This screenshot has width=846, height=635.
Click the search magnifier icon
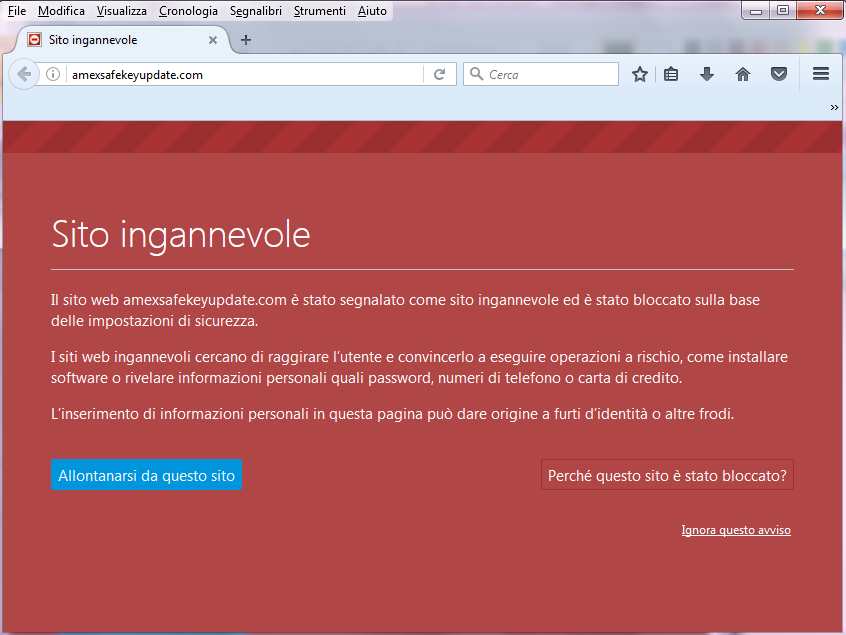(476, 74)
